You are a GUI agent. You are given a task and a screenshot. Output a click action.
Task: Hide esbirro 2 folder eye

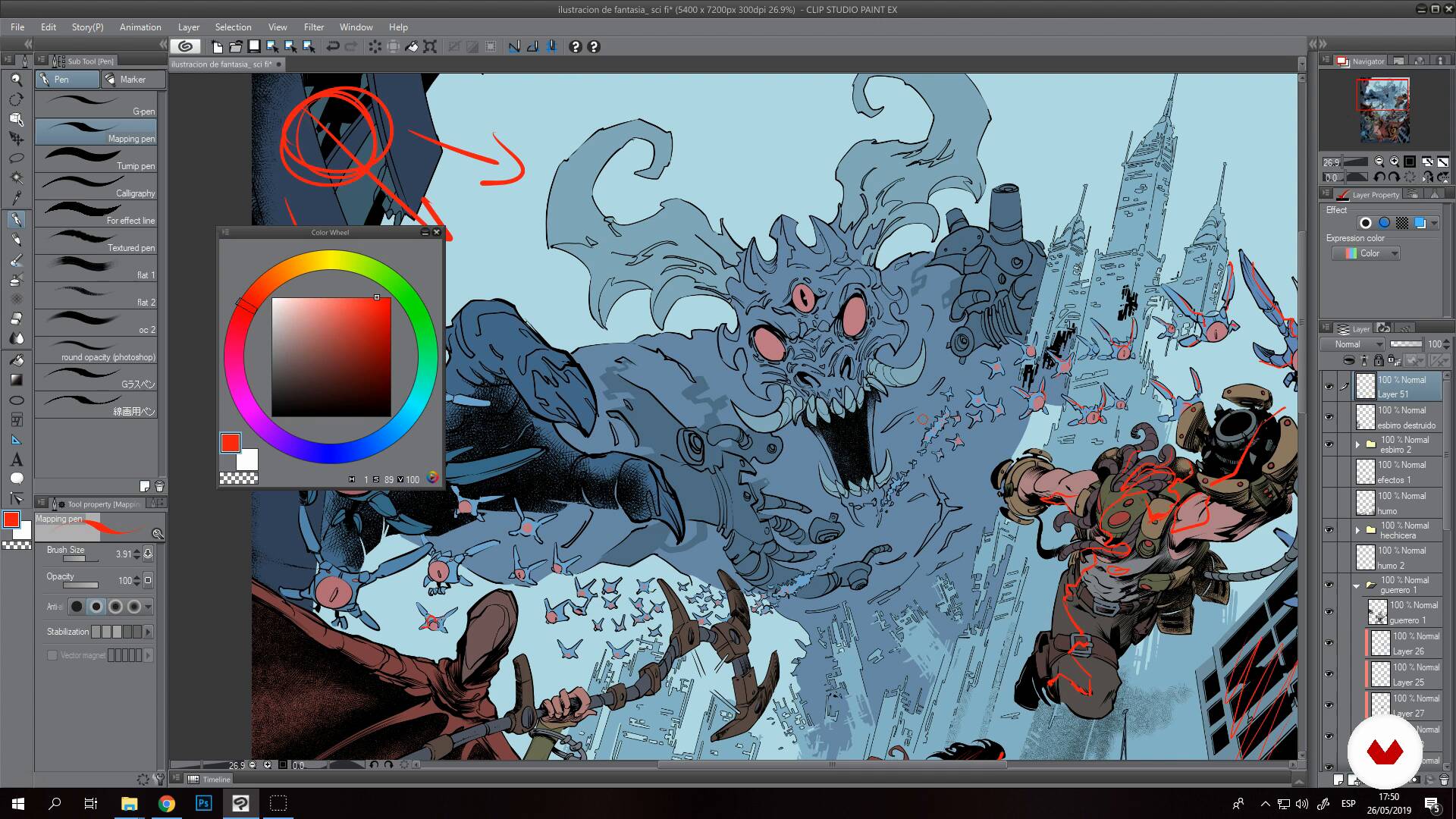point(1329,444)
